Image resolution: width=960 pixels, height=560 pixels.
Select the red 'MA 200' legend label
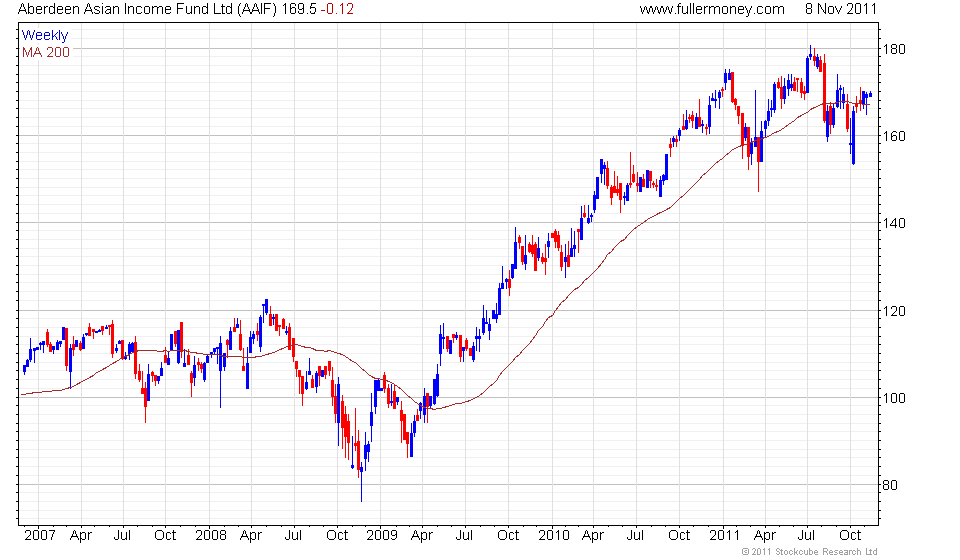[x=46, y=53]
